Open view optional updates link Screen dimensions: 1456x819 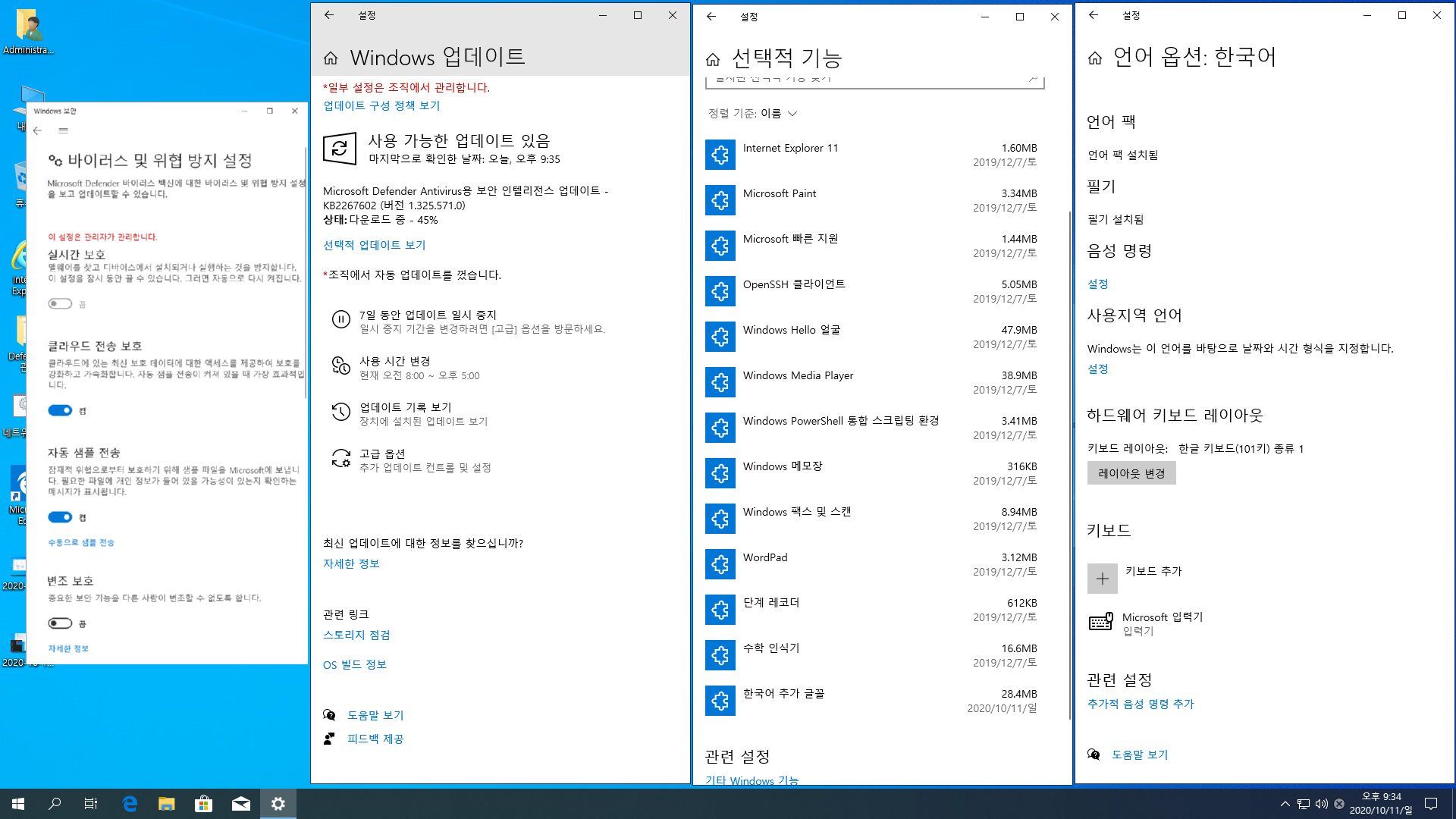(374, 245)
